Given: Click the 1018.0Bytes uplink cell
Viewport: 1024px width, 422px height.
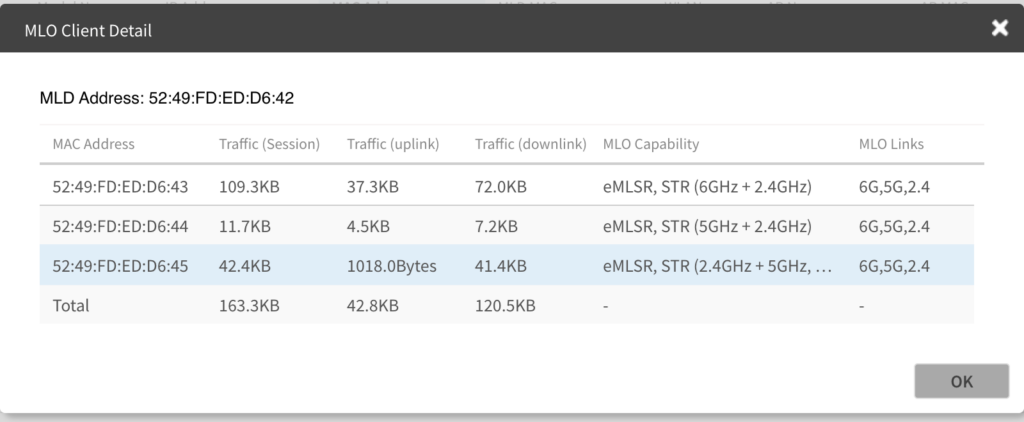Looking at the screenshot, I should tap(391, 267).
